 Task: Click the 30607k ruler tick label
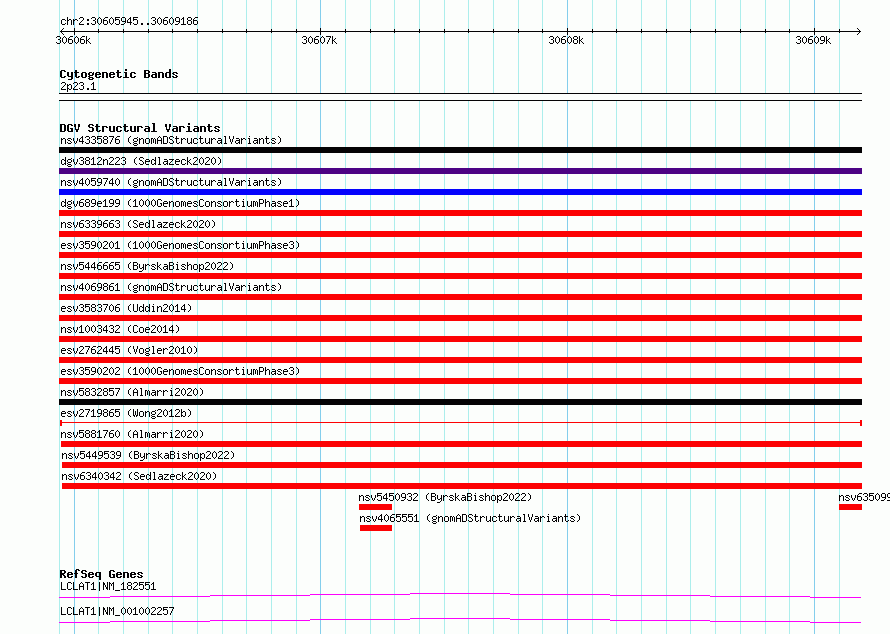[319, 40]
